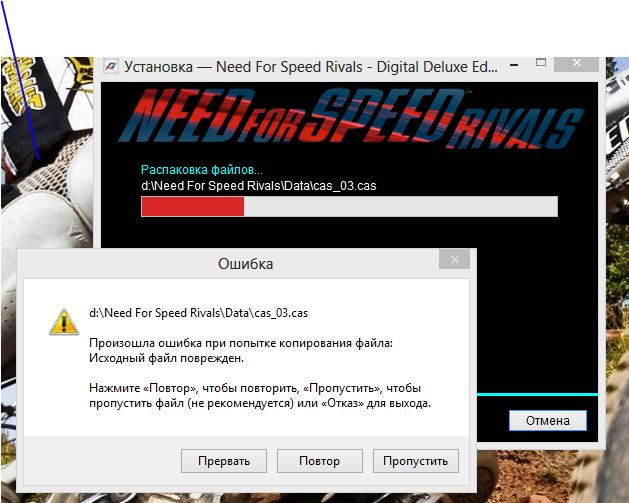Click the Прервать button in error dialog
The width and height of the screenshot is (629, 503).
(224, 461)
